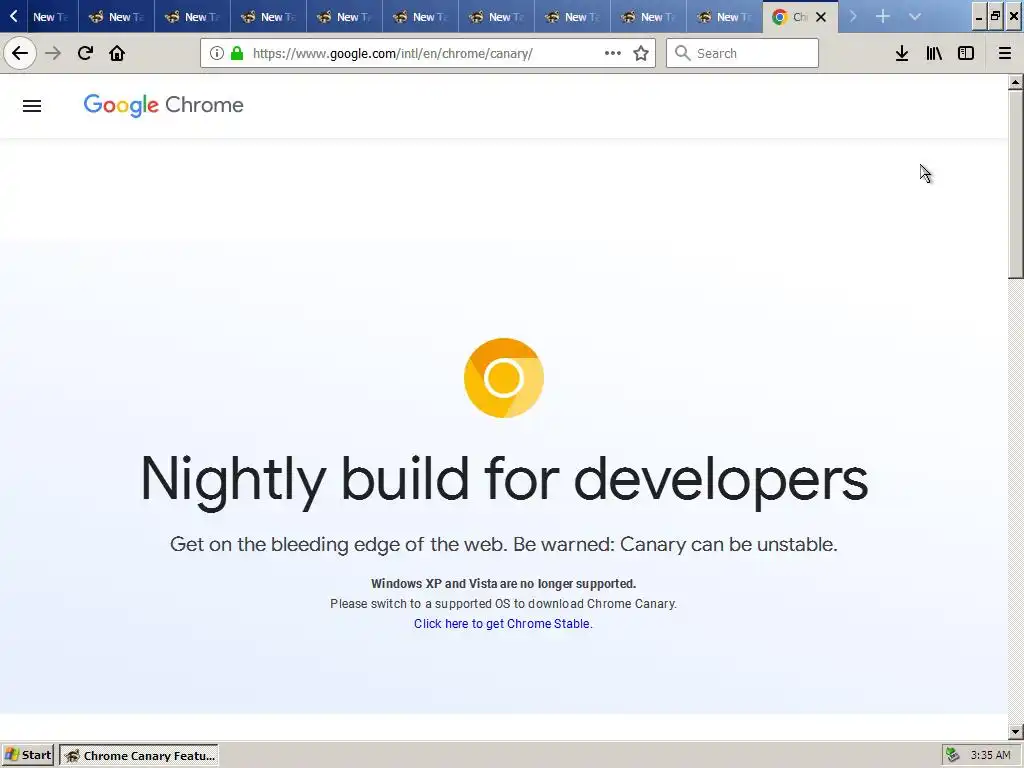
Task: Reload the current page
Action: tap(85, 53)
